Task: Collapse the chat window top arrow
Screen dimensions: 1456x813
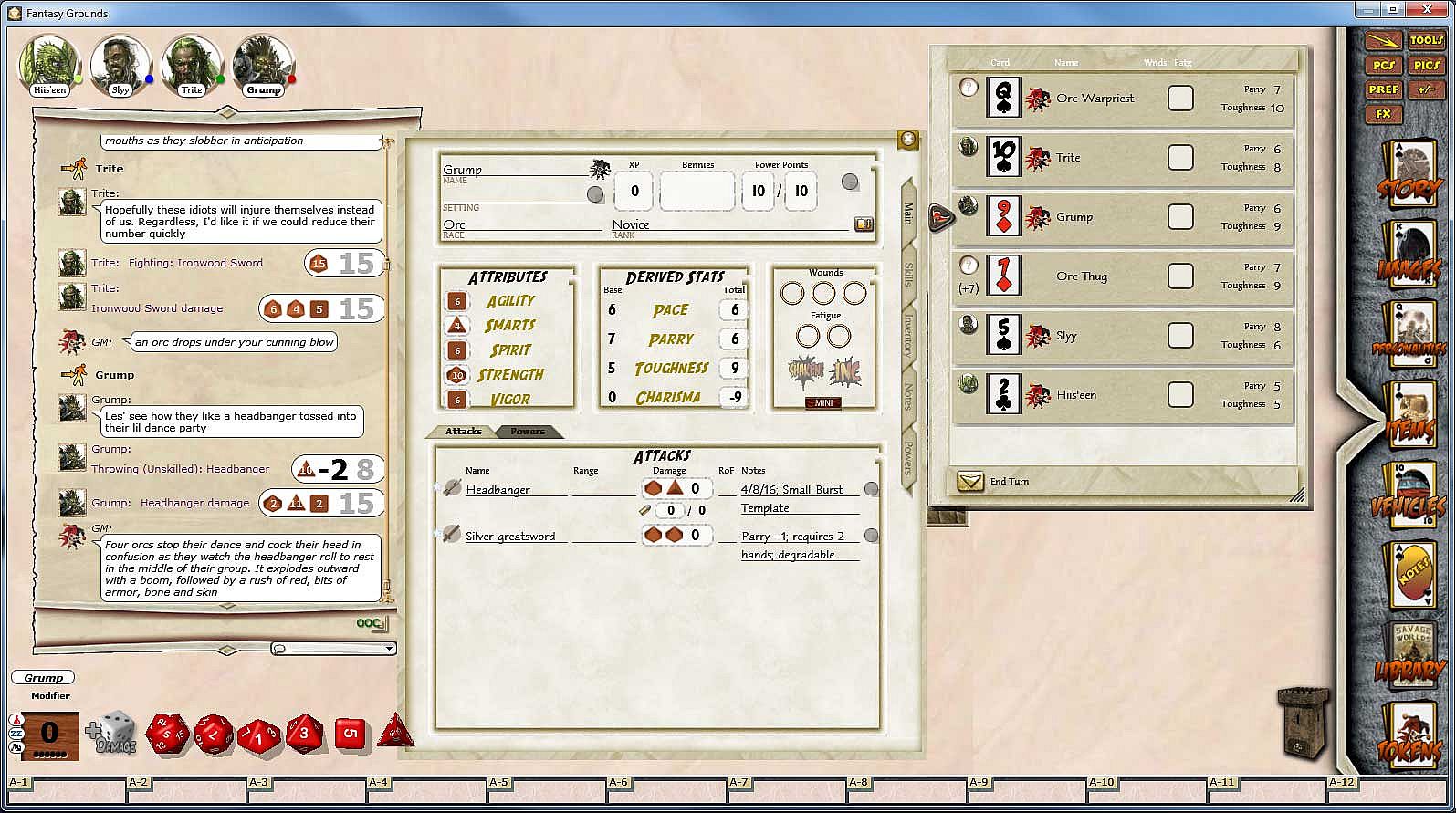Action: pos(226,112)
